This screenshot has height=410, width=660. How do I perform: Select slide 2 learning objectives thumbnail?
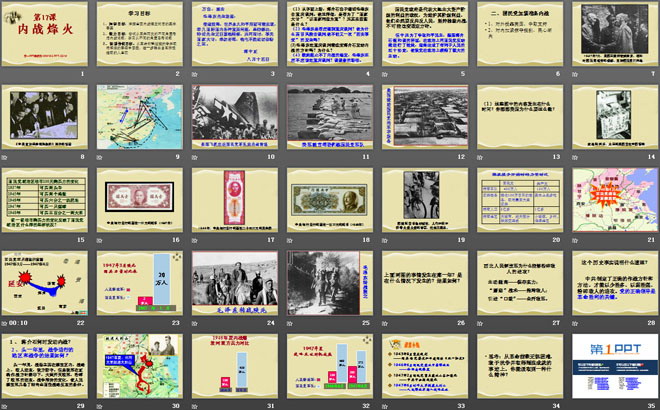tap(140, 34)
